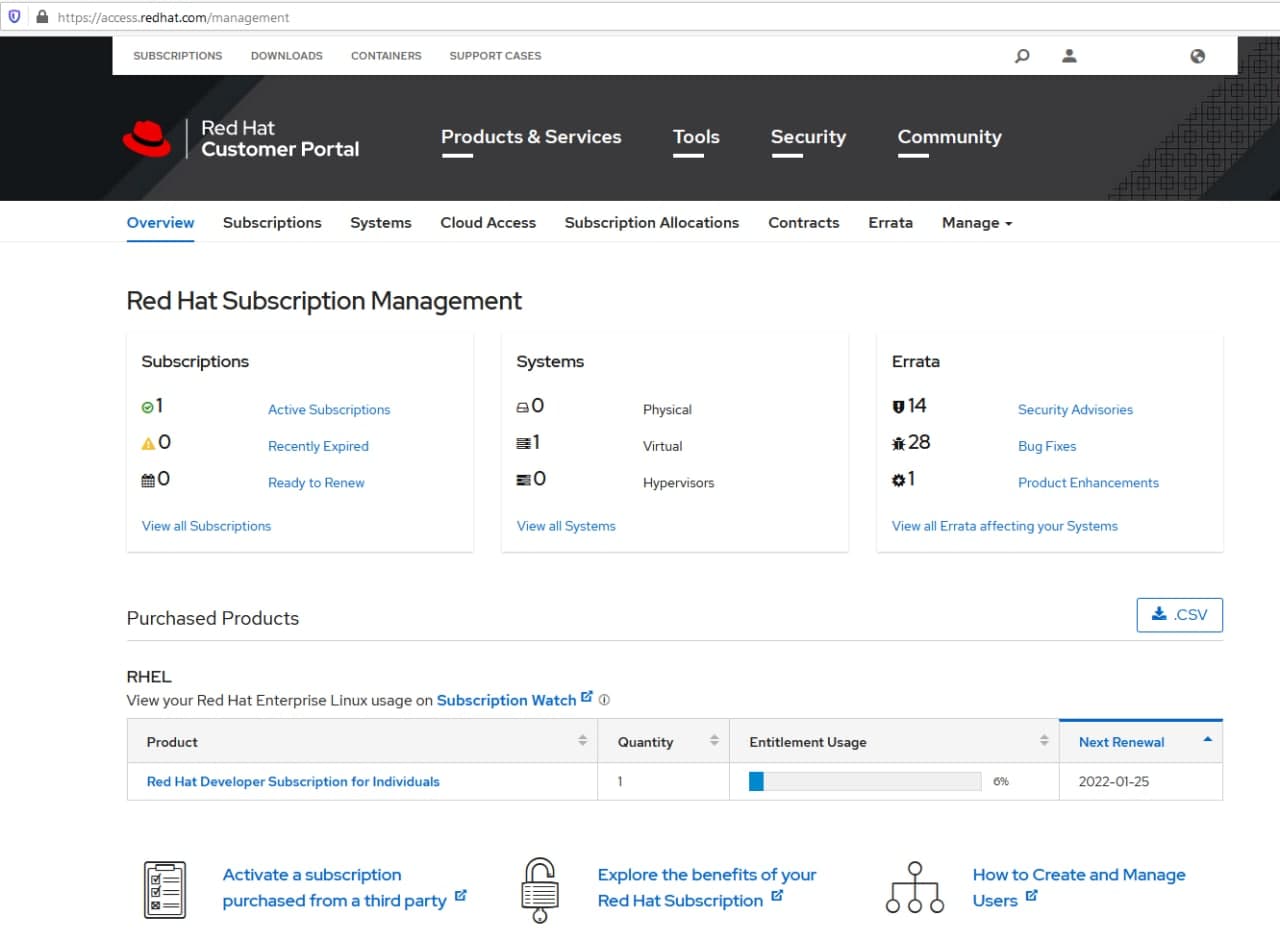Download purchased products as .CSV
The height and width of the screenshot is (940, 1280).
[x=1180, y=615]
